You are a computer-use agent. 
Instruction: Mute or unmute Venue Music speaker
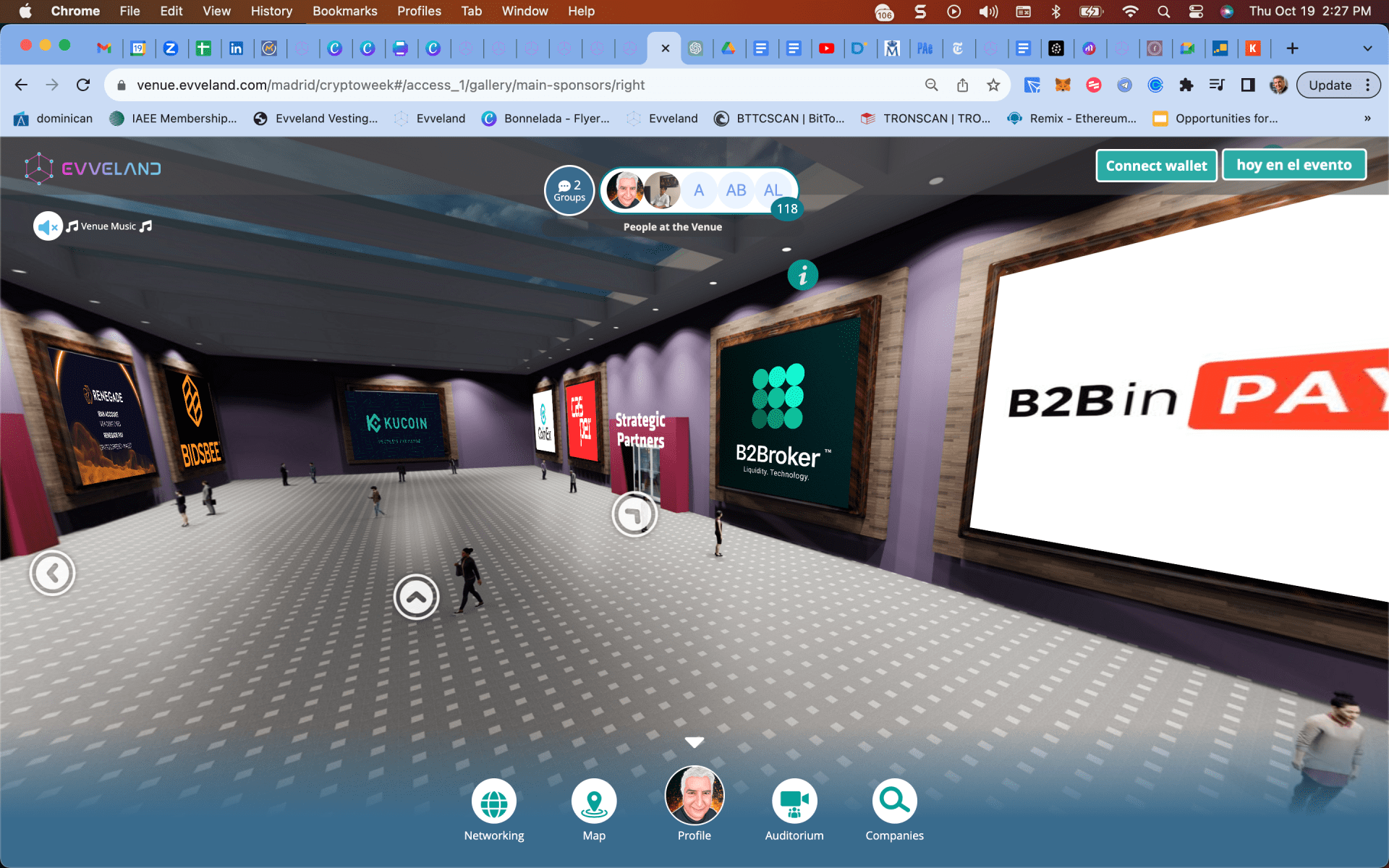(48, 226)
